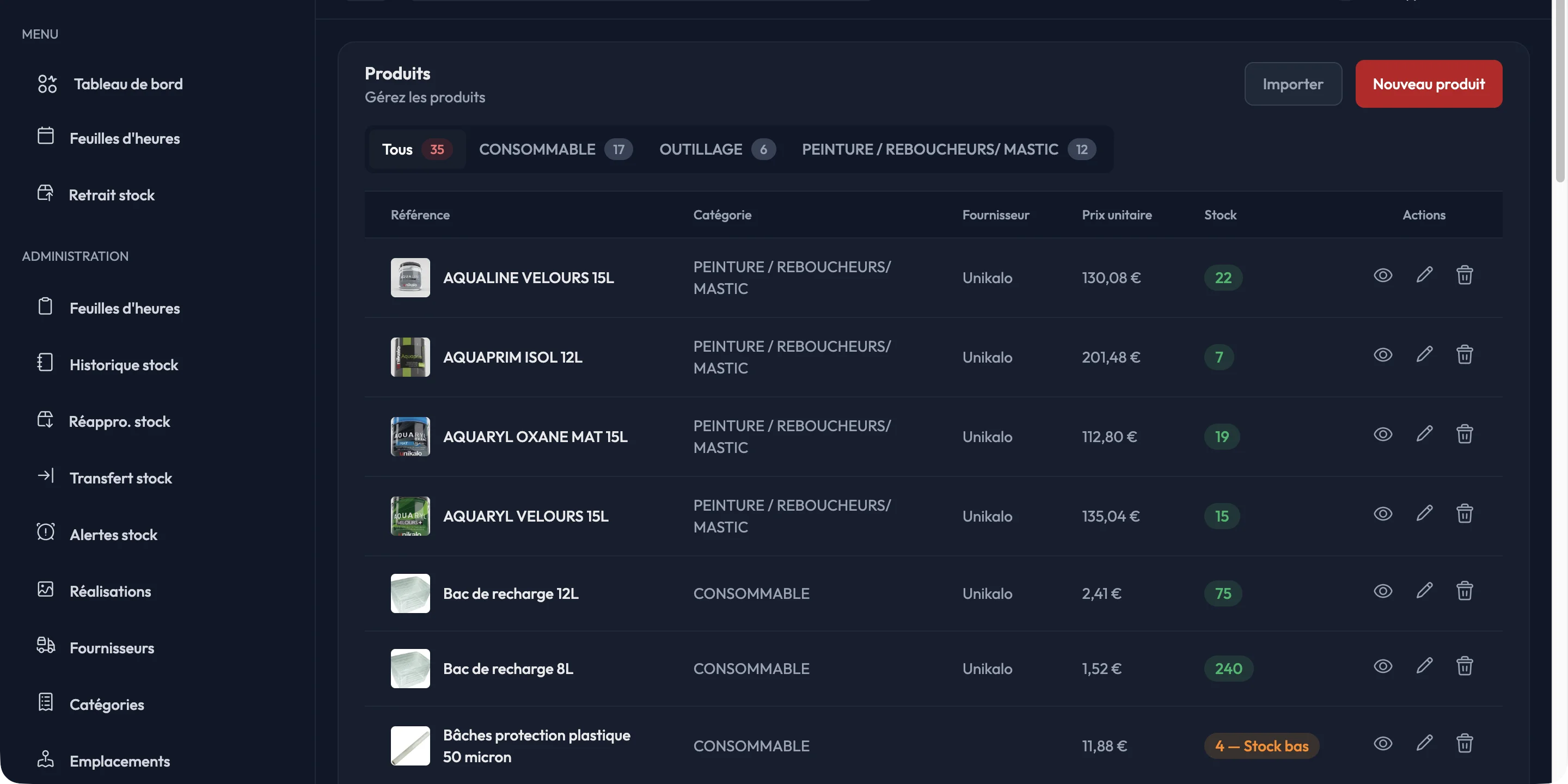Image resolution: width=1568 pixels, height=784 pixels.
Task: Open the Fournisseurs truck icon
Action: point(46,645)
